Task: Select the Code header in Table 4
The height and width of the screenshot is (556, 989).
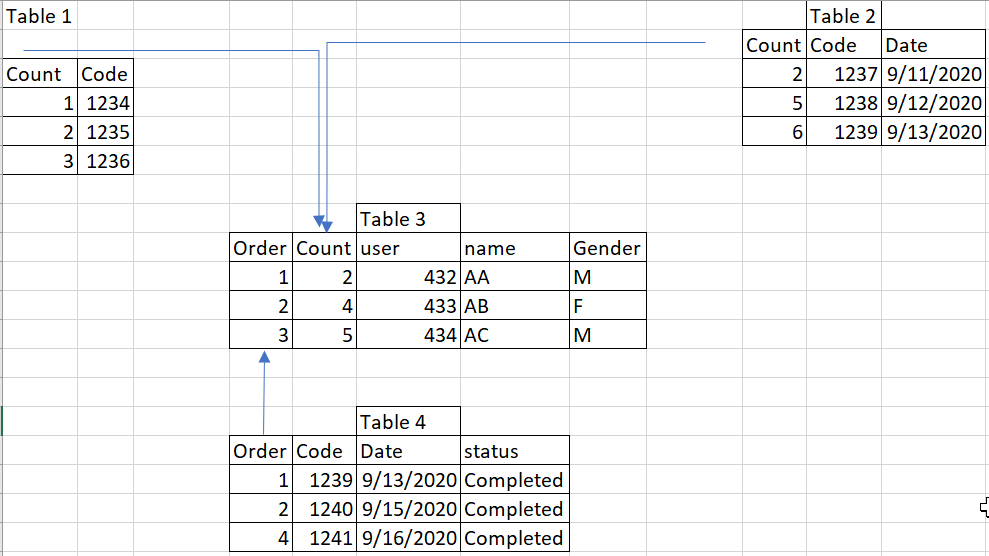Action: (x=324, y=451)
